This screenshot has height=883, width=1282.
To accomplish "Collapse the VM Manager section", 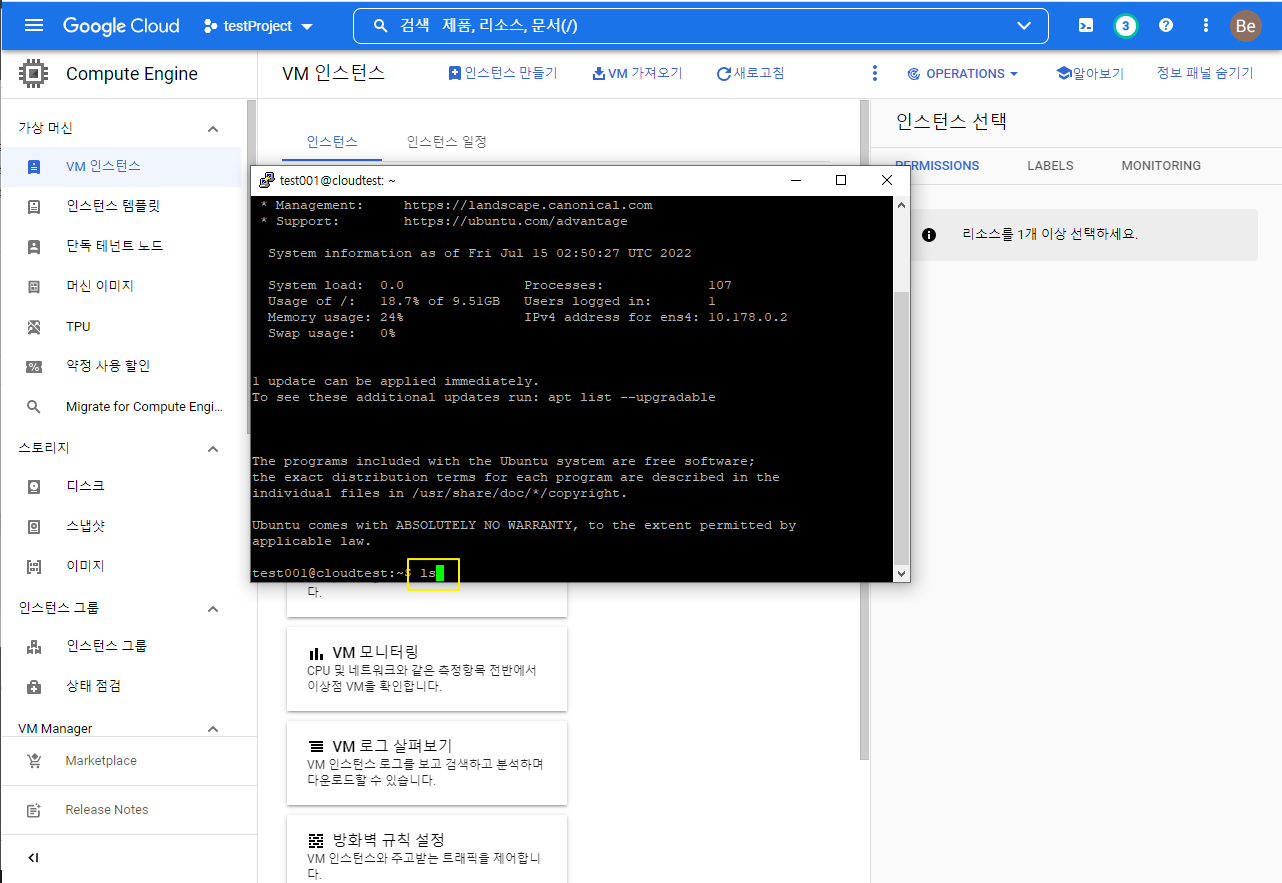I will coord(212,729).
